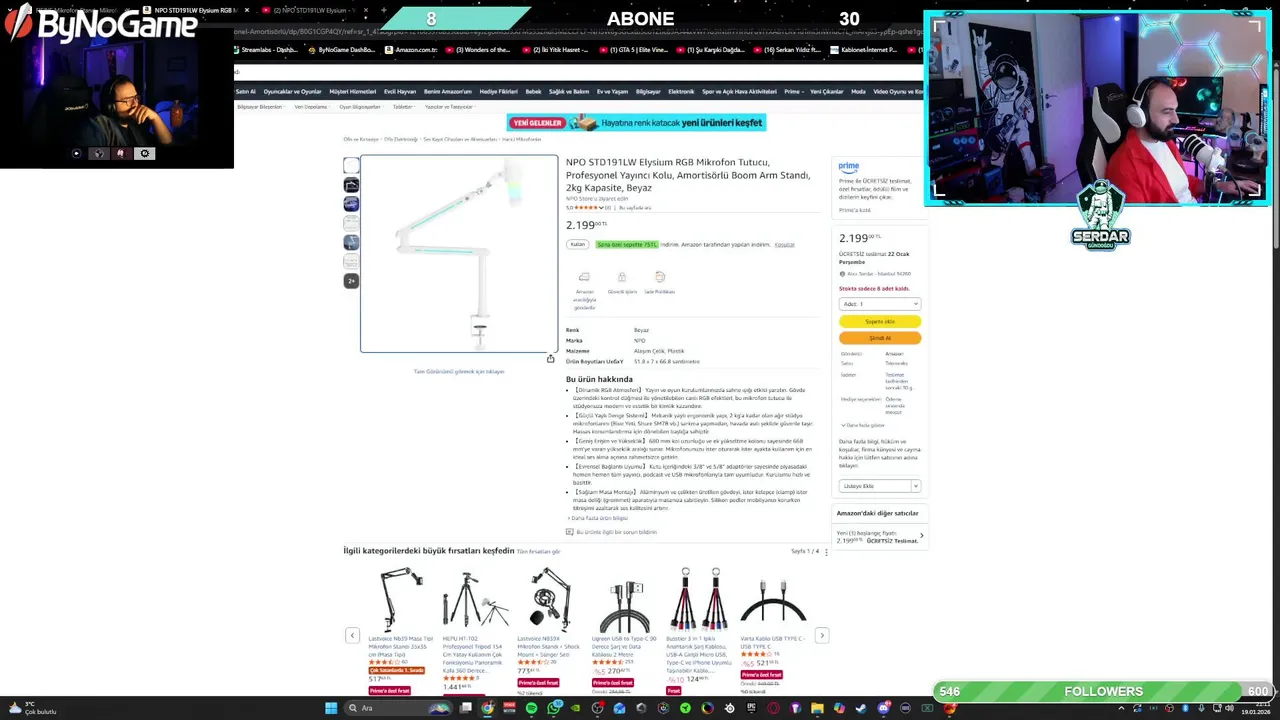Viewport: 1280px width, 720px height.
Task: Open Tabletler subnav dropdown
Action: (x=404, y=107)
